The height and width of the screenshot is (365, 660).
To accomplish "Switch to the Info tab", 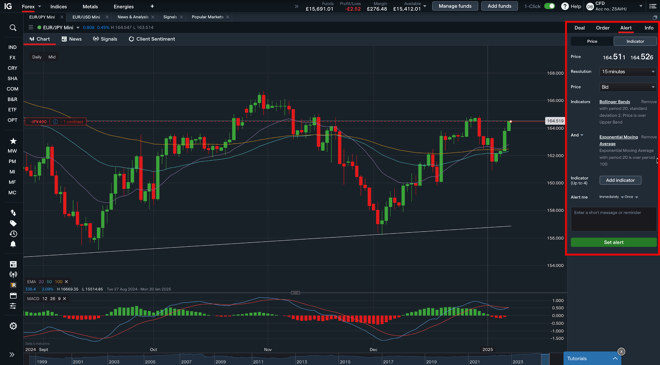I will tap(649, 28).
